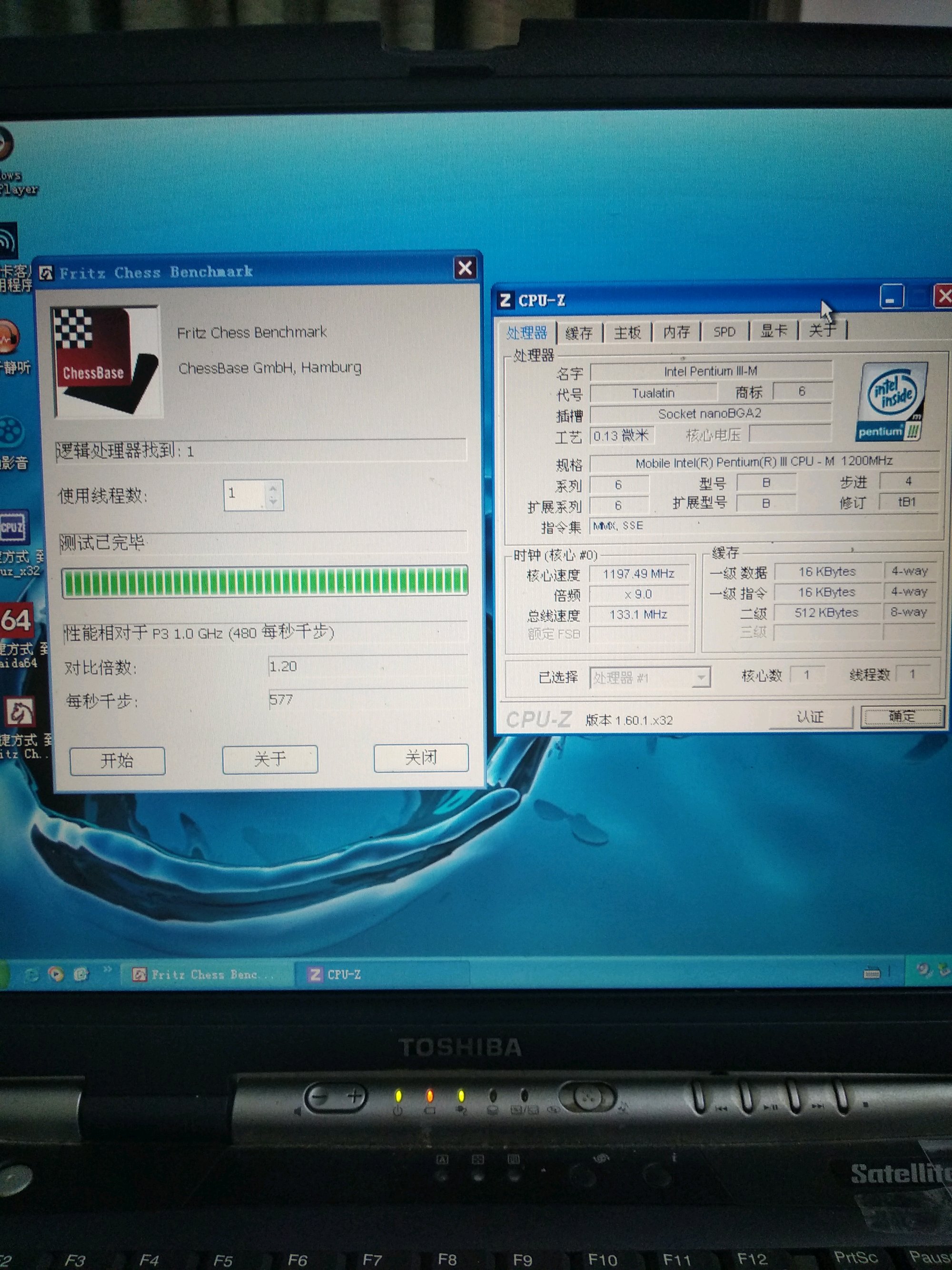Increase thread count with the up arrow

click(x=273, y=489)
